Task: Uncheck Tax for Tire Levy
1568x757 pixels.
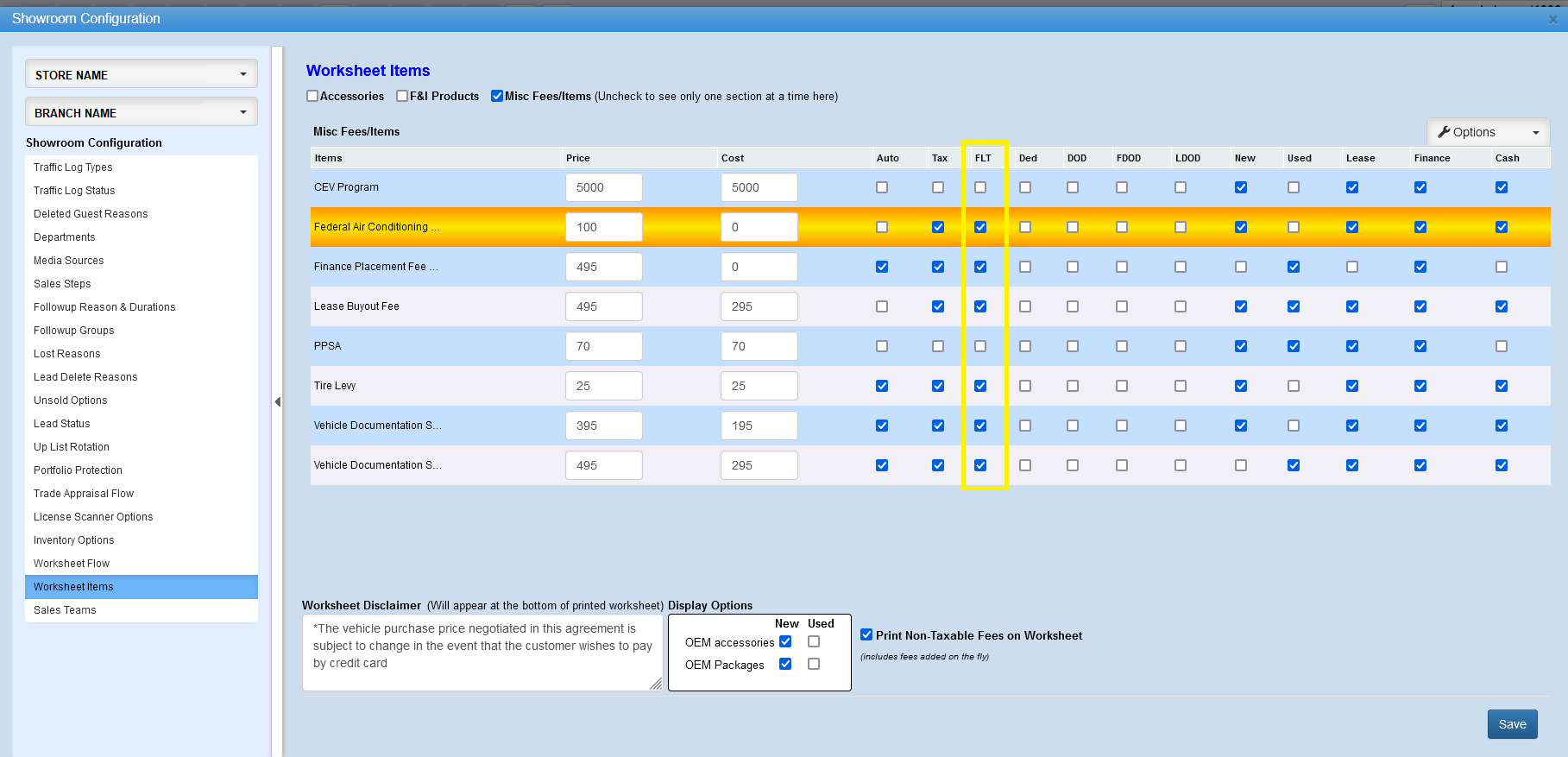Action: pyautogui.click(x=938, y=386)
